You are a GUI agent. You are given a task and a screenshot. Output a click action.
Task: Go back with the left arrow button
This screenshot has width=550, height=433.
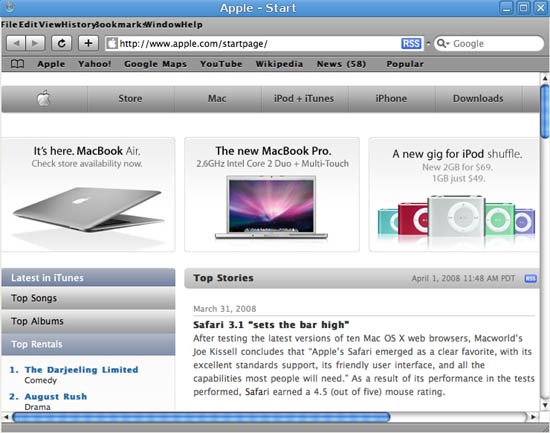tap(16, 44)
